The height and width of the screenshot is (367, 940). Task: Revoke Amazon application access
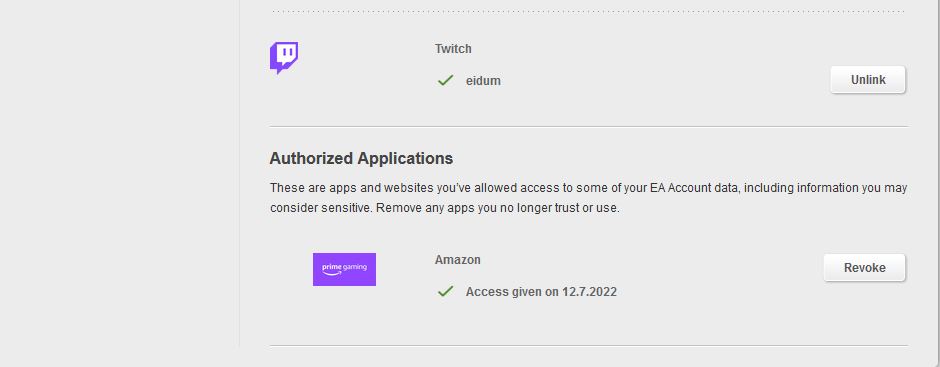point(864,267)
